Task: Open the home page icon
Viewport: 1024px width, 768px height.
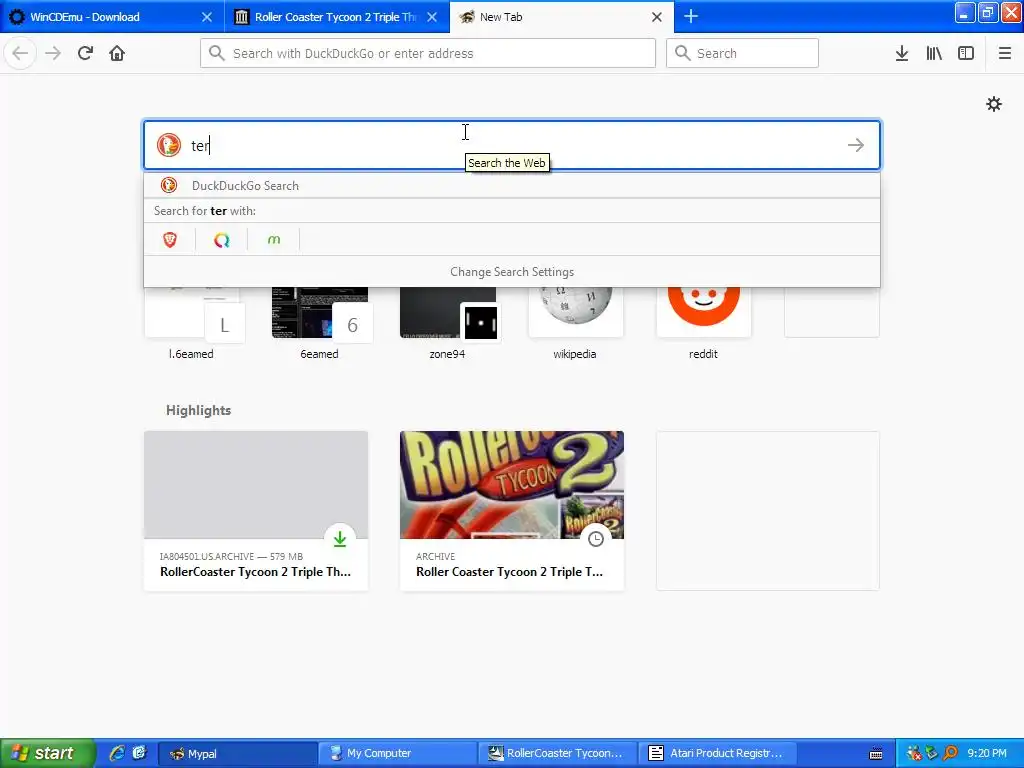Action: tap(117, 53)
